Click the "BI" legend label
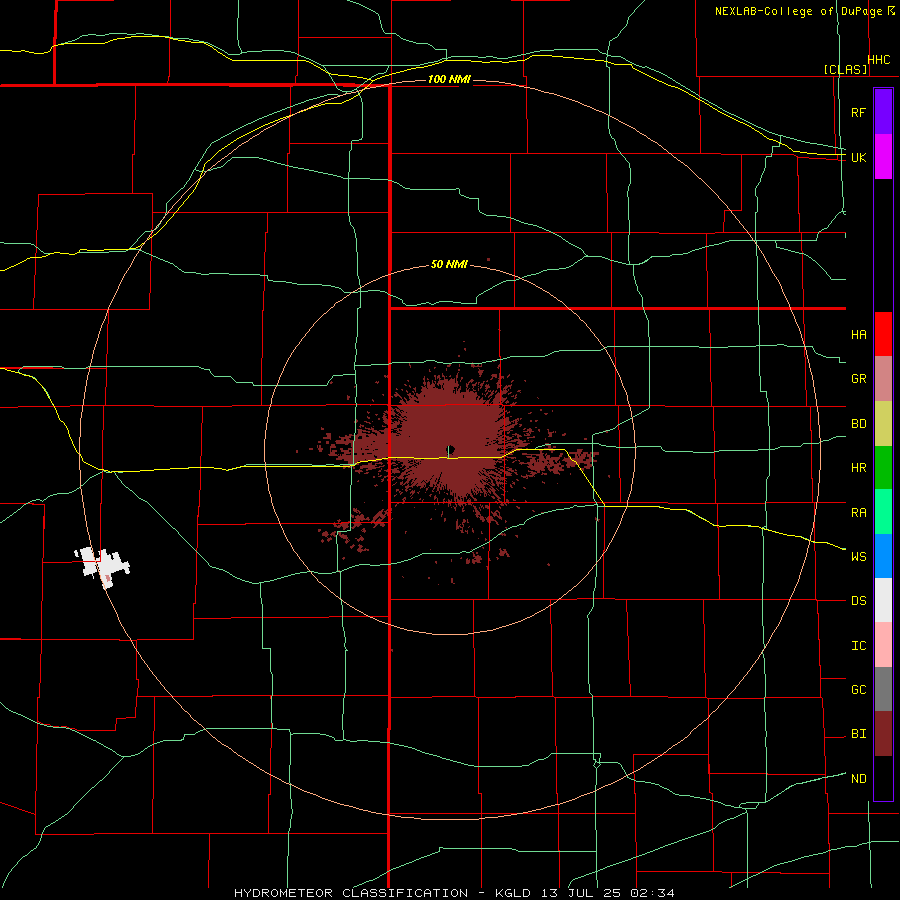Screen dimensions: 900x900 (858, 734)
